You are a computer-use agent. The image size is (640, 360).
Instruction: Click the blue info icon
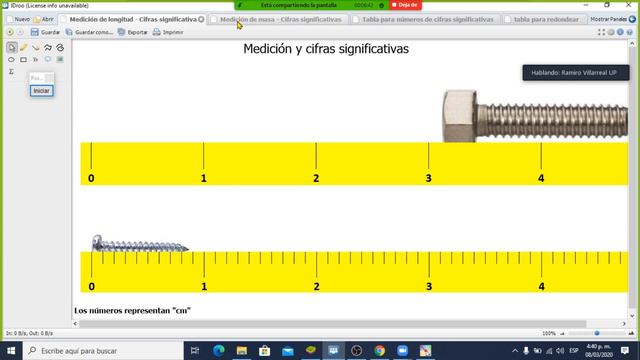coord(620,32)
